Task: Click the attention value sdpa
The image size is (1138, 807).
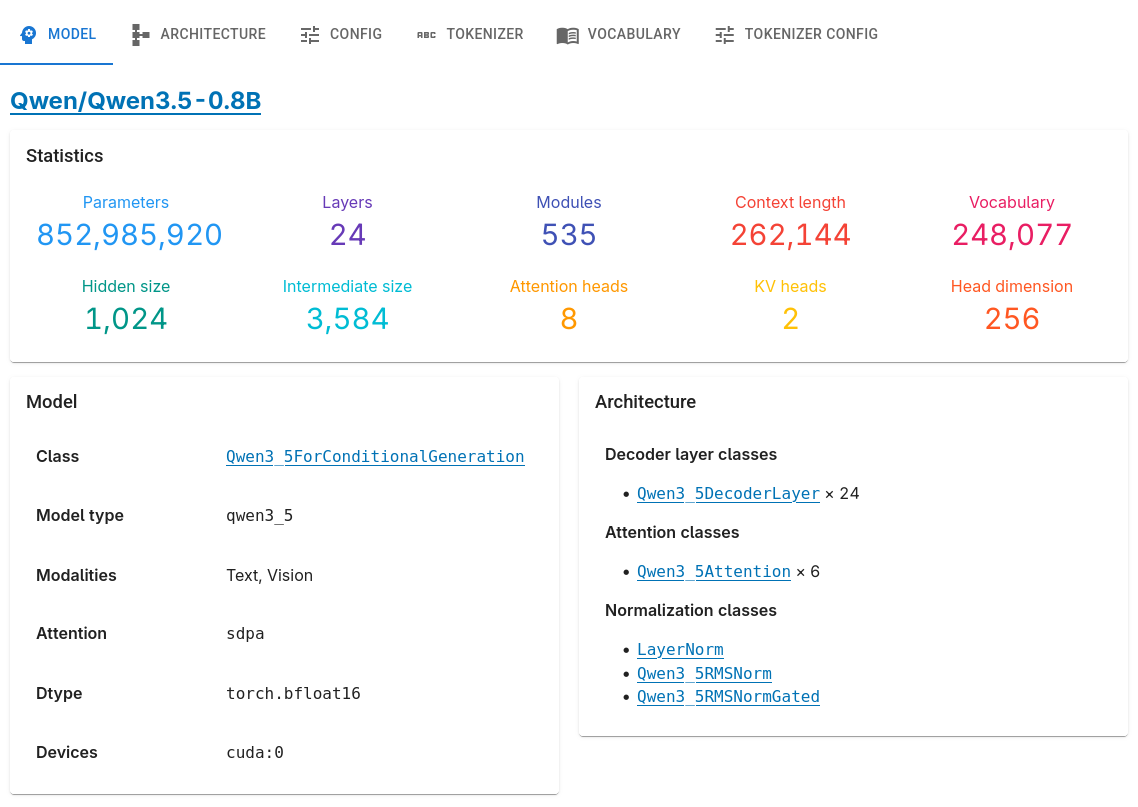Action: point(245,634)
